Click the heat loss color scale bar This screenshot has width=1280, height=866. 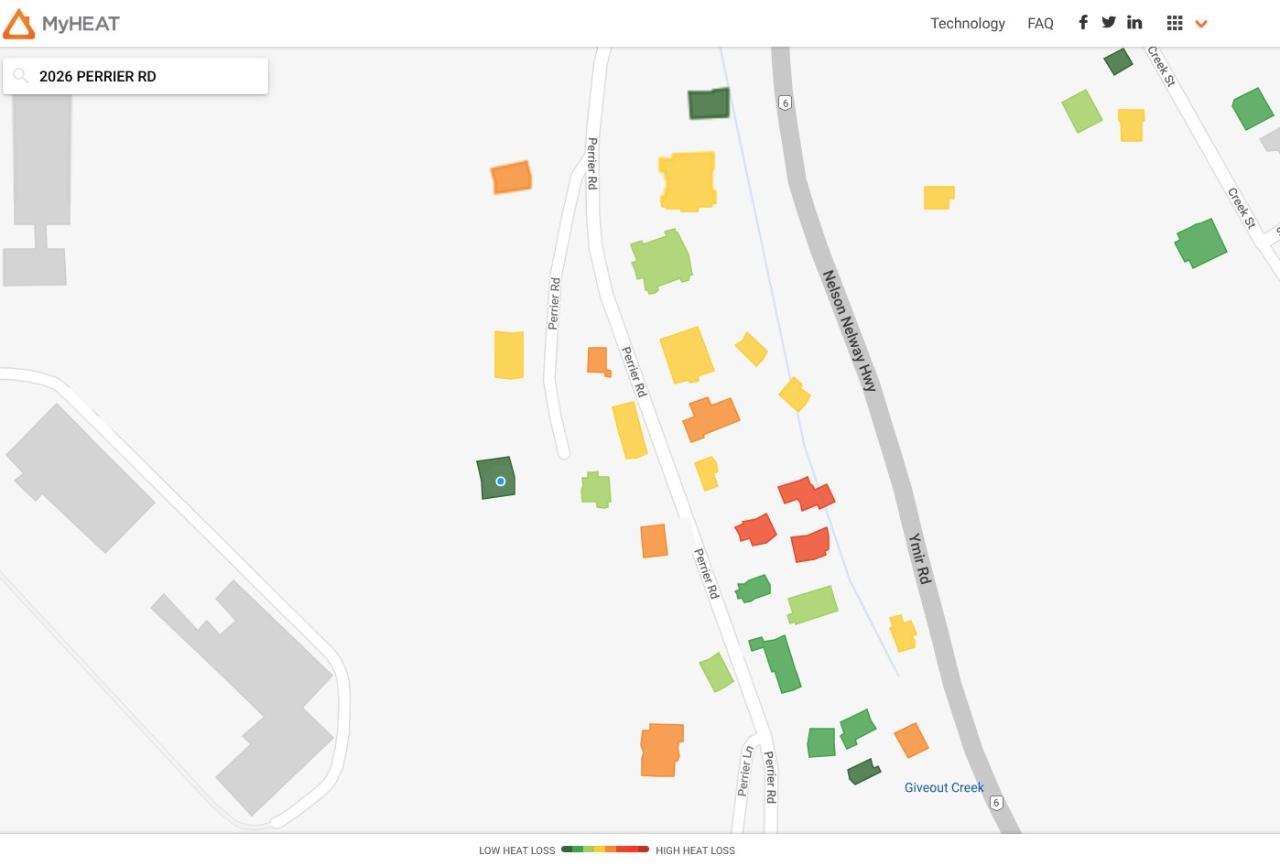coord(605,850)
